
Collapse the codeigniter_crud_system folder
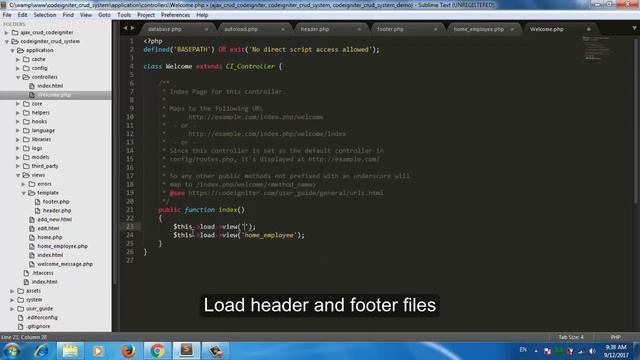coord(7,42)
